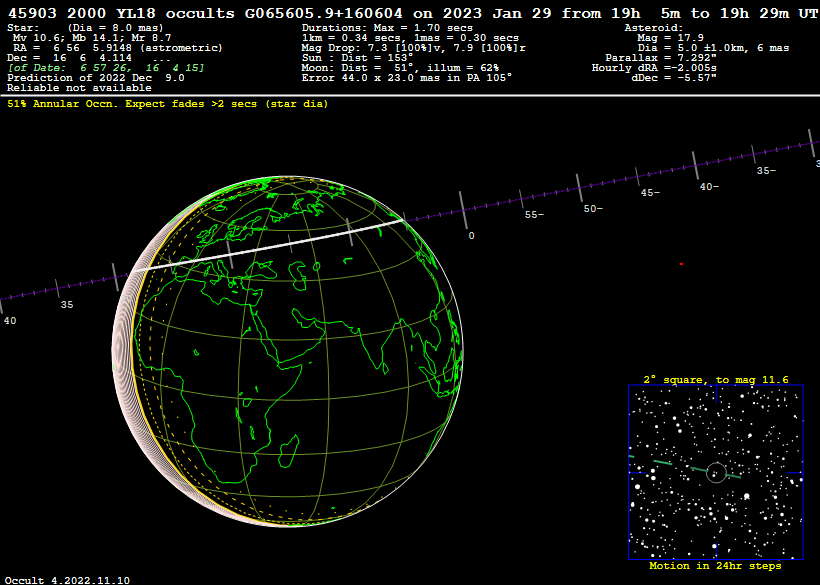Viewport: 820px width, 585px height.
Task: Click the '2° square, to mag 11.6' caption
Action: (716, 380)
